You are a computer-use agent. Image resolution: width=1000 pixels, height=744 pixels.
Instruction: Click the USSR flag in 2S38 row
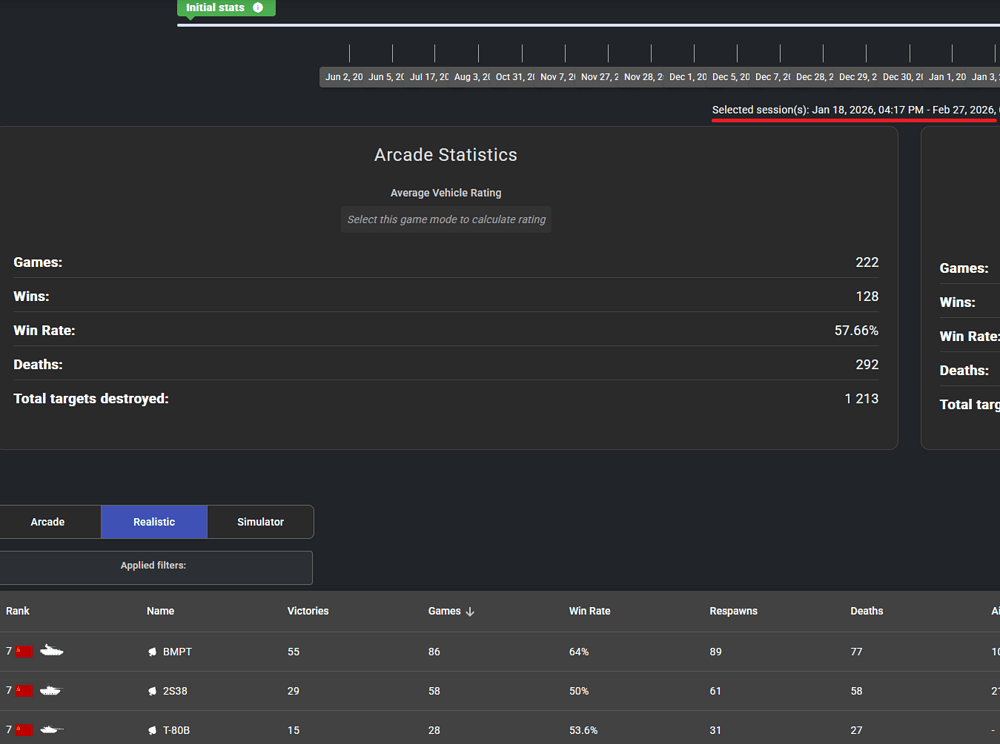pos(25,691)
